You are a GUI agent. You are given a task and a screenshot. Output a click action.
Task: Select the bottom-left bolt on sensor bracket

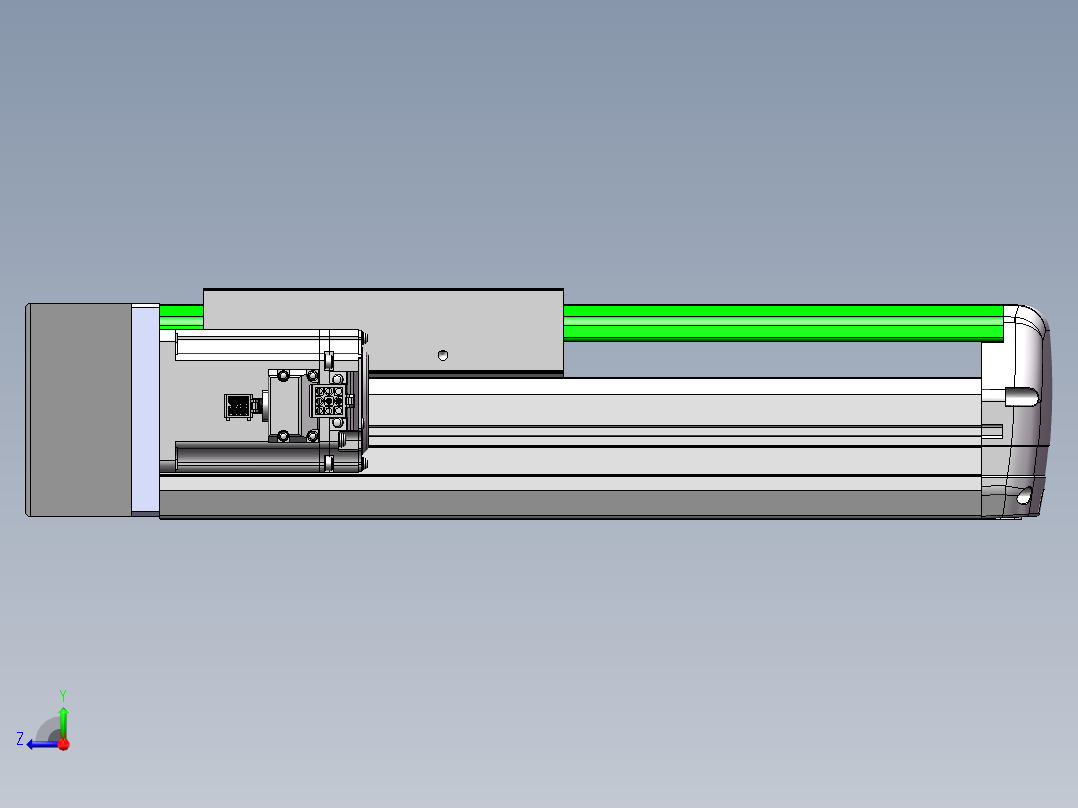pyautogui.click(x=283, y=436)
